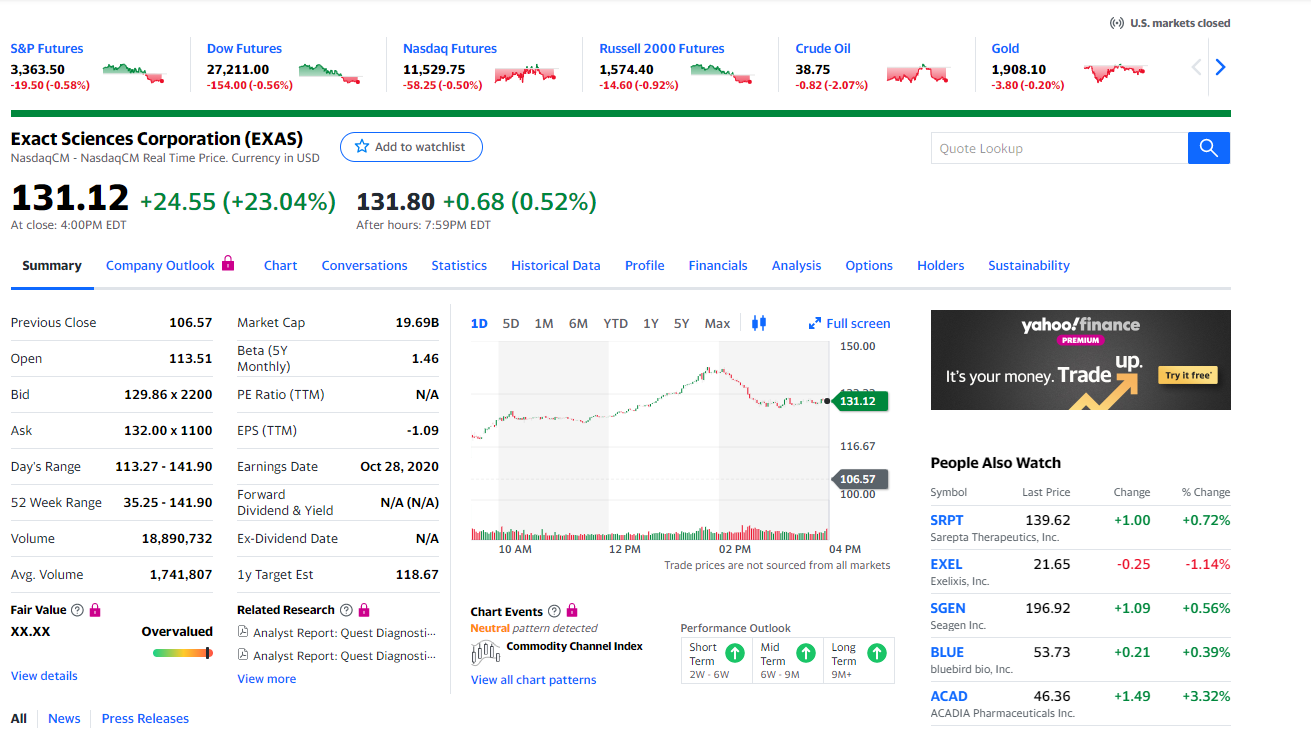
Task: Click the blue search magnifier button
Action: tap(1208, 148)
